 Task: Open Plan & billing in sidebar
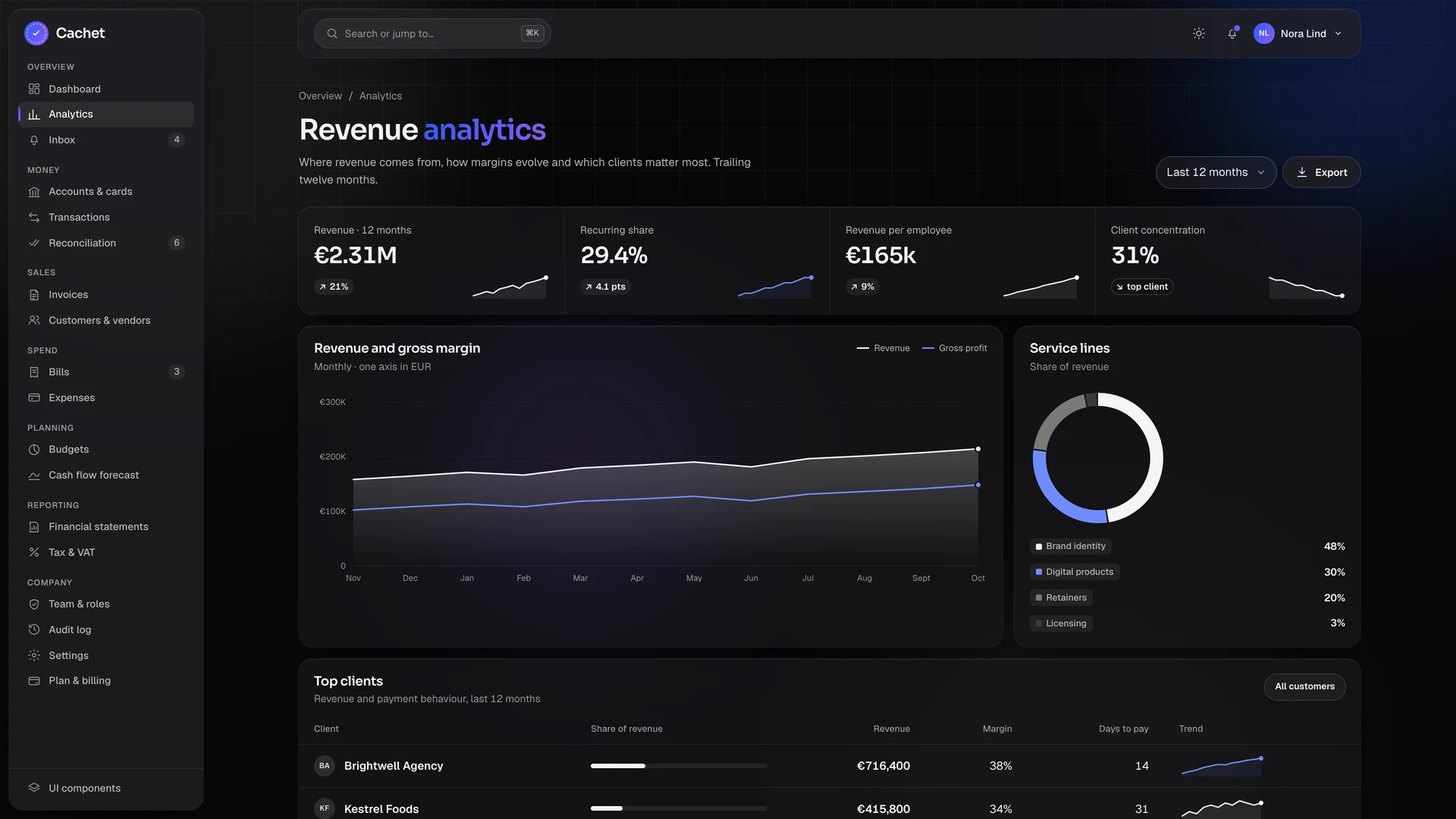pos(106,681)
